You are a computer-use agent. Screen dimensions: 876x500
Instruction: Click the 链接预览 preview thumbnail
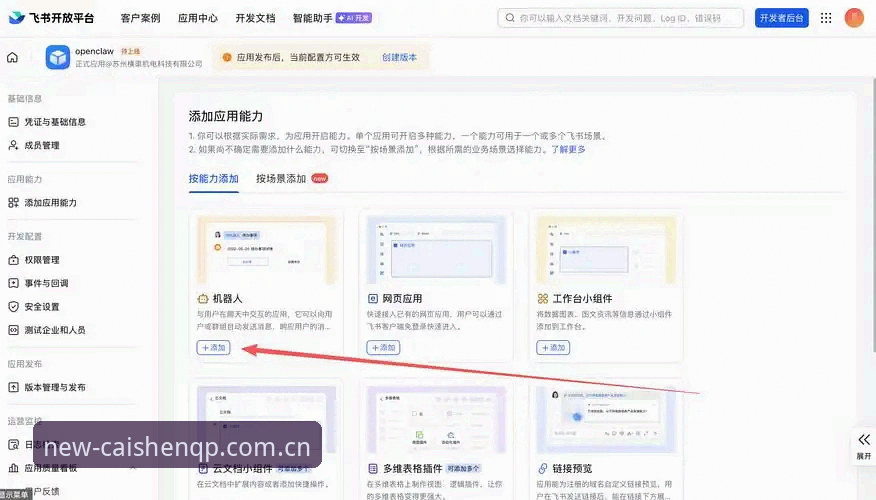click(x=606, y=420)
